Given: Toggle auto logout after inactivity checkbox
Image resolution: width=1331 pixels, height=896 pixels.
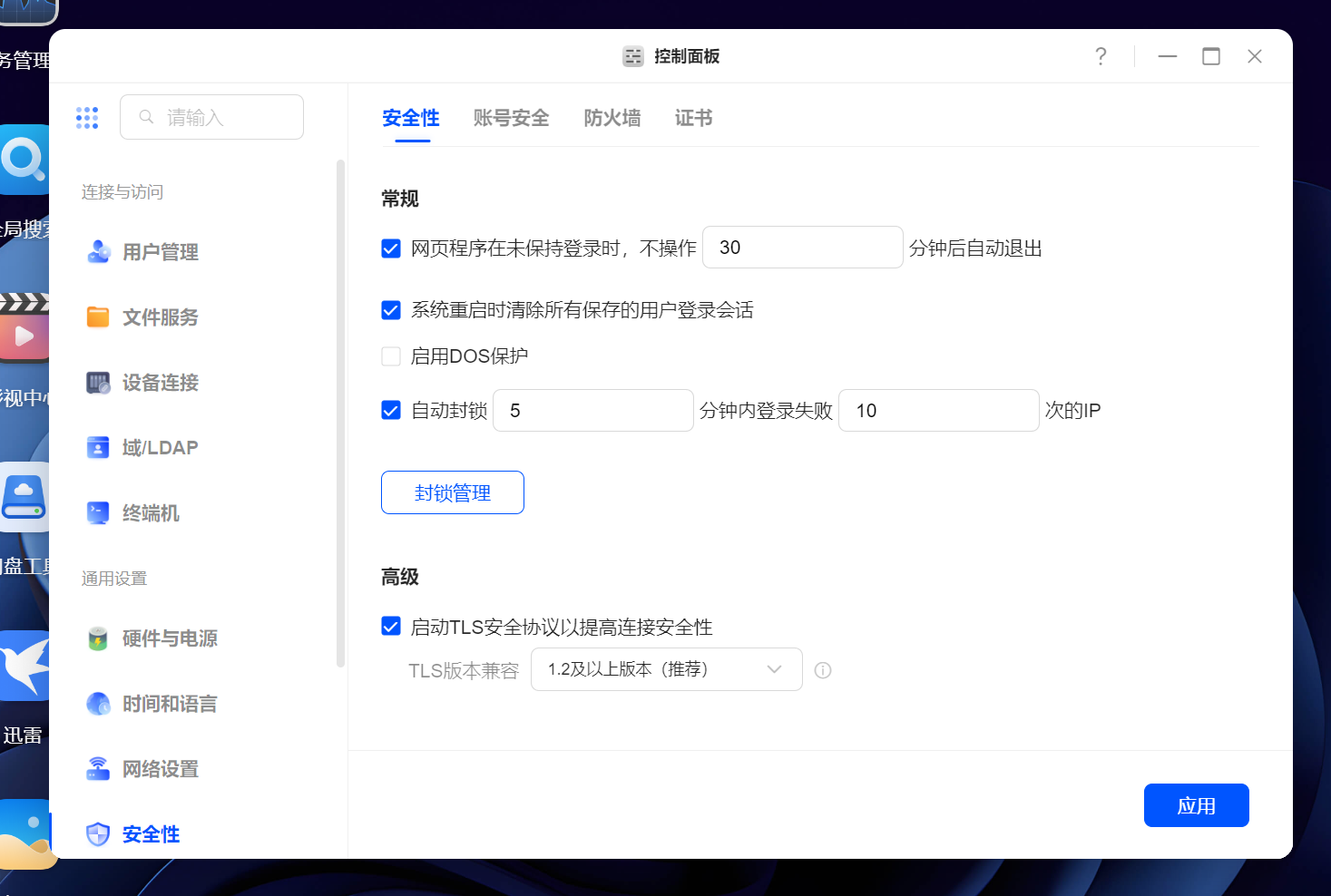Looking at the screenshot, I should pyautogui.click(x=391, y=248).
